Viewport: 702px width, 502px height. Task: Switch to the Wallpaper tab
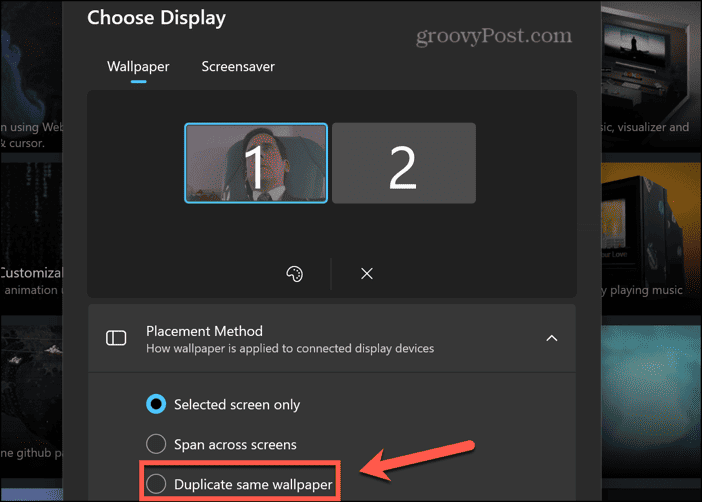[x=138, y=67]
